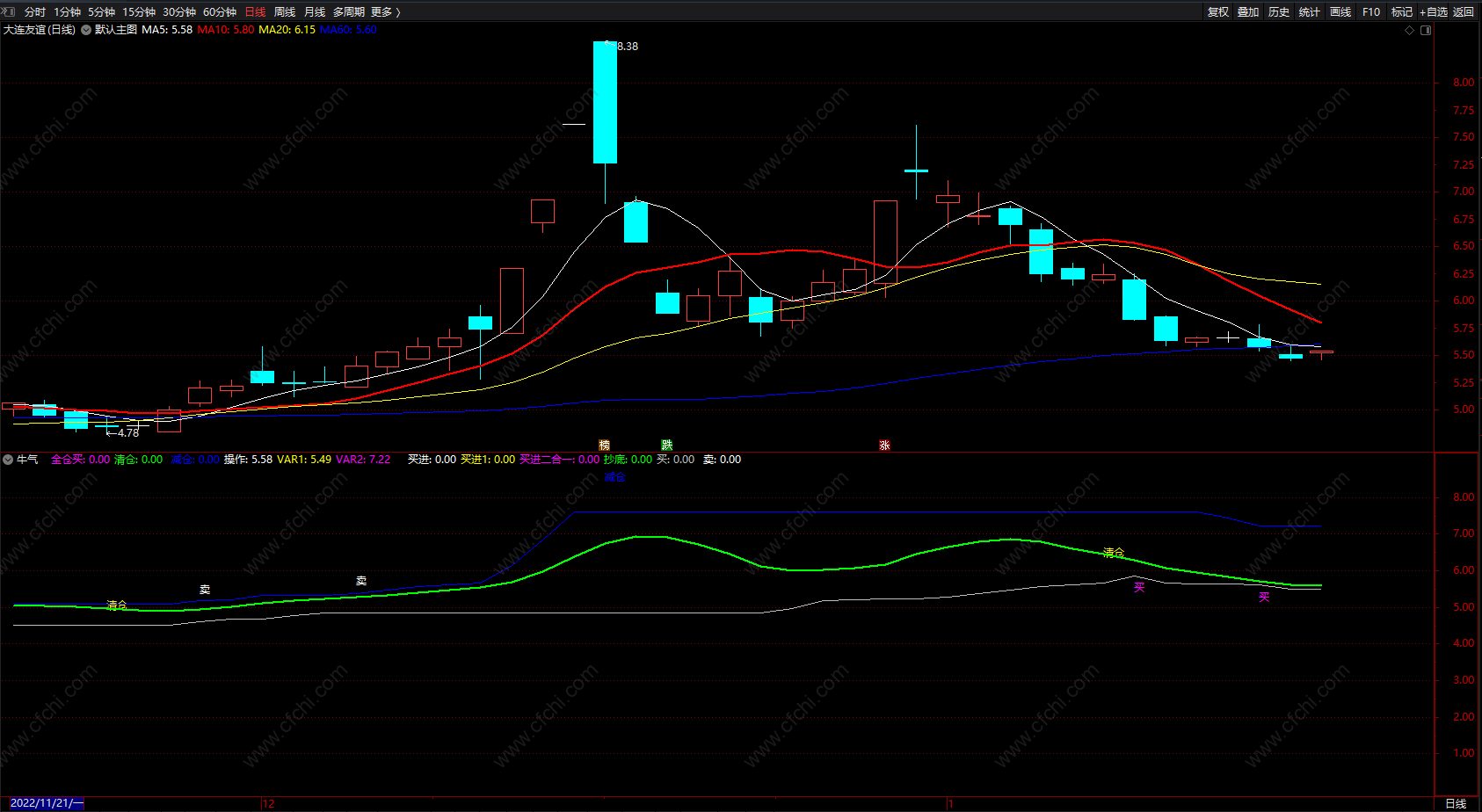Screen dimensions: 1482x812
Task: Click the 牛气 indicator name
Action: (27, 460)
